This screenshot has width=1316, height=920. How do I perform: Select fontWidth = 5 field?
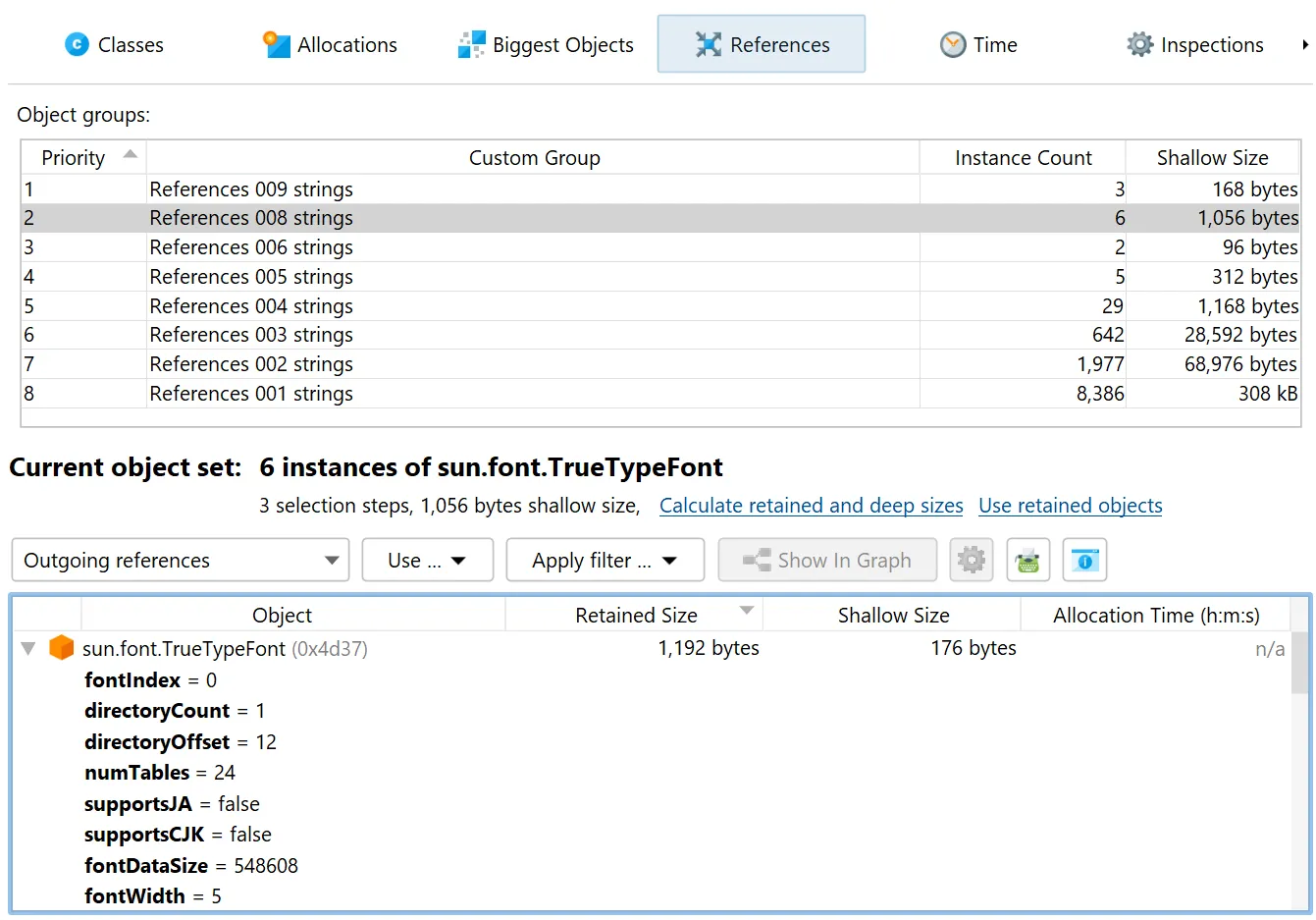click(153, 896)
